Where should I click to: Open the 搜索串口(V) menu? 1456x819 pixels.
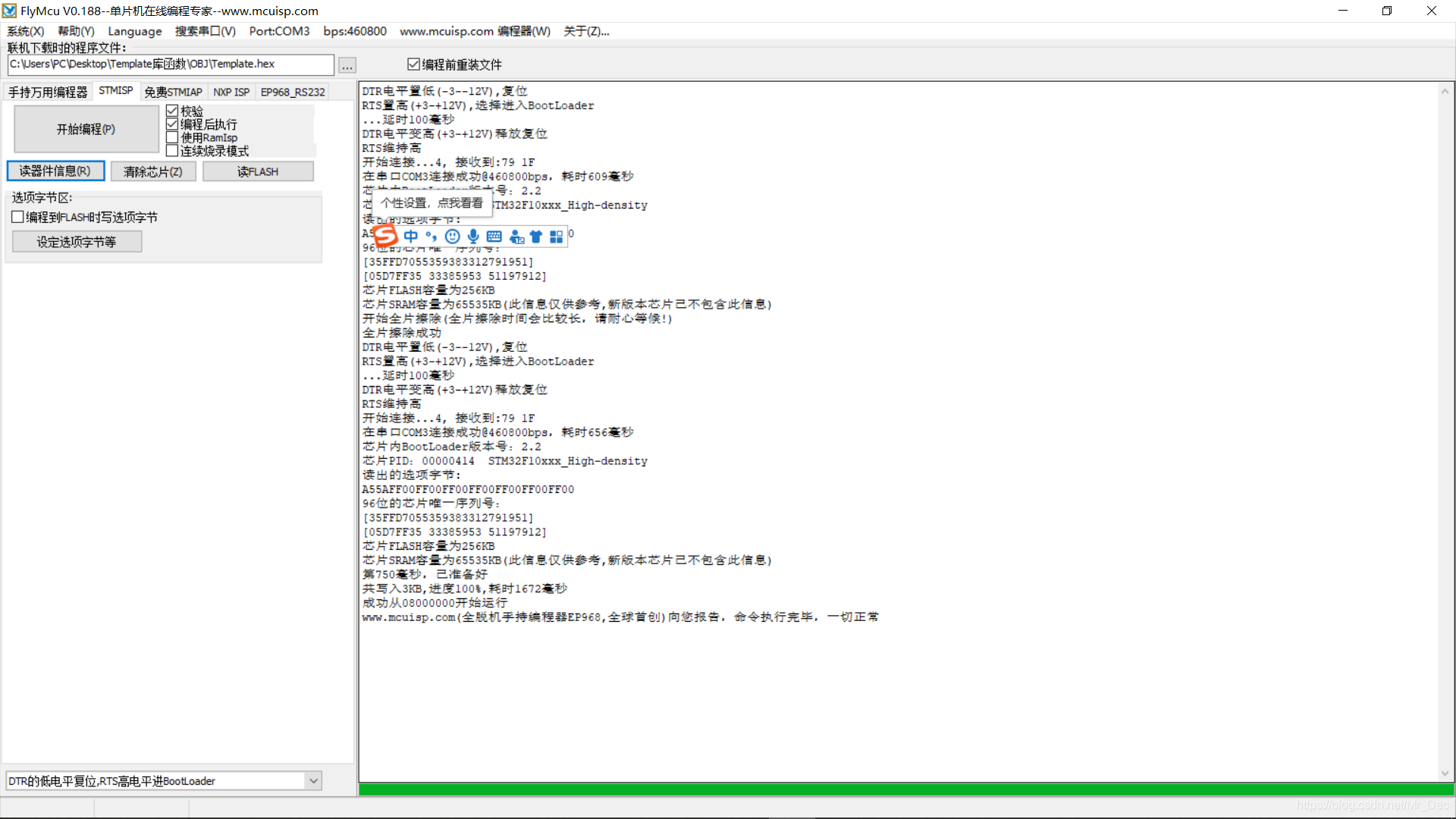pyautogui.click(x=206, y=31)
